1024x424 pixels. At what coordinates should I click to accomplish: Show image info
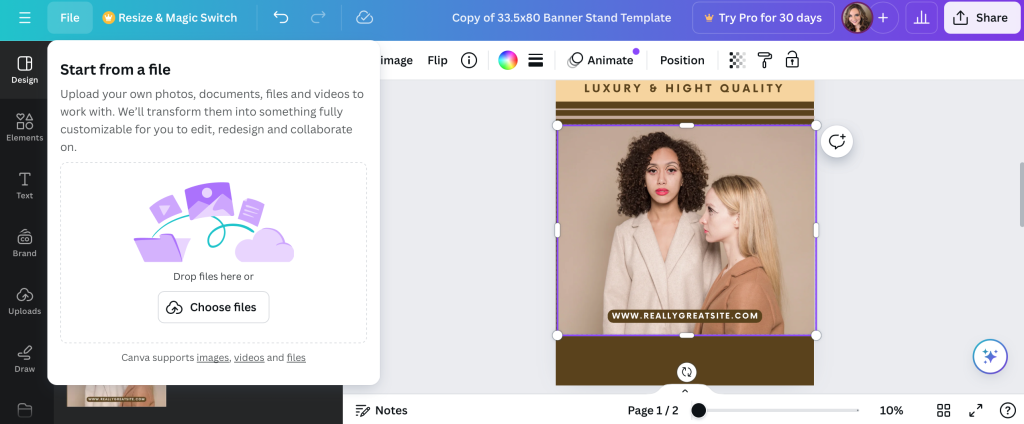pyautogui.click(x=469, y=60)
